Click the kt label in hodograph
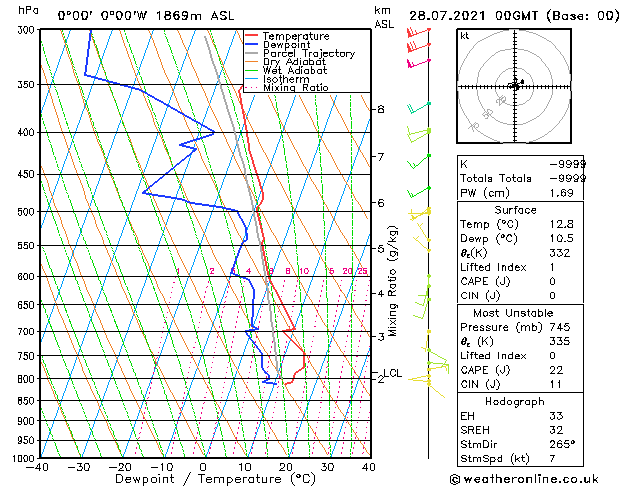Viewport: 629px width, 486px height. tap(465, 36)
